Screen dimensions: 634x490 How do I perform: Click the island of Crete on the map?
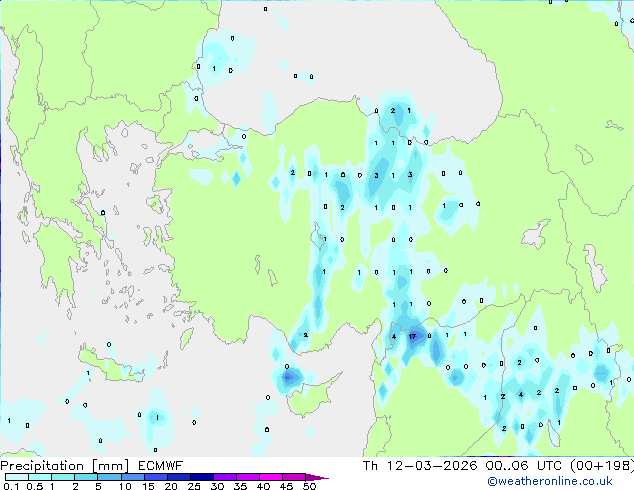(x=111, y=366)
